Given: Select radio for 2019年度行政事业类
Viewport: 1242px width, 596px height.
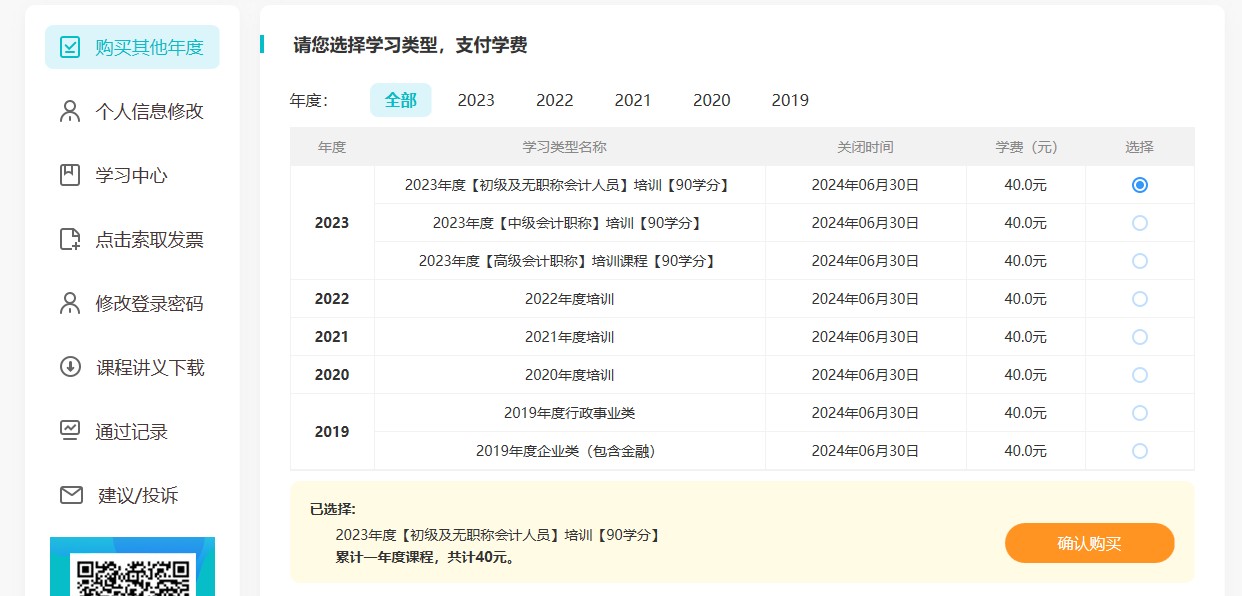Looking at the screenshot, I should 1139,413.
